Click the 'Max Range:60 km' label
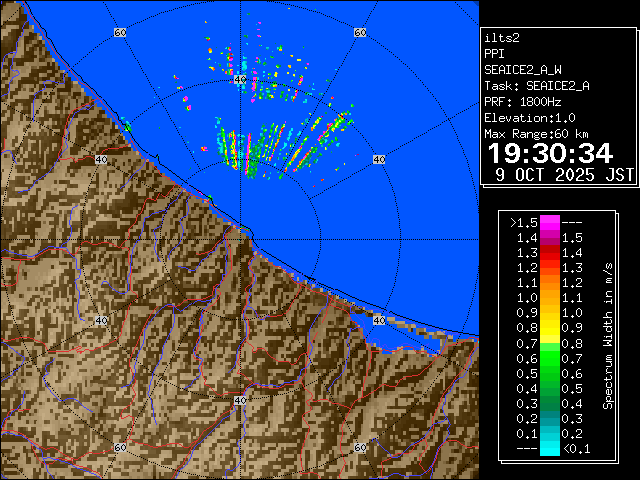Screen dimensions: 640x480 (x=536, y=134)
